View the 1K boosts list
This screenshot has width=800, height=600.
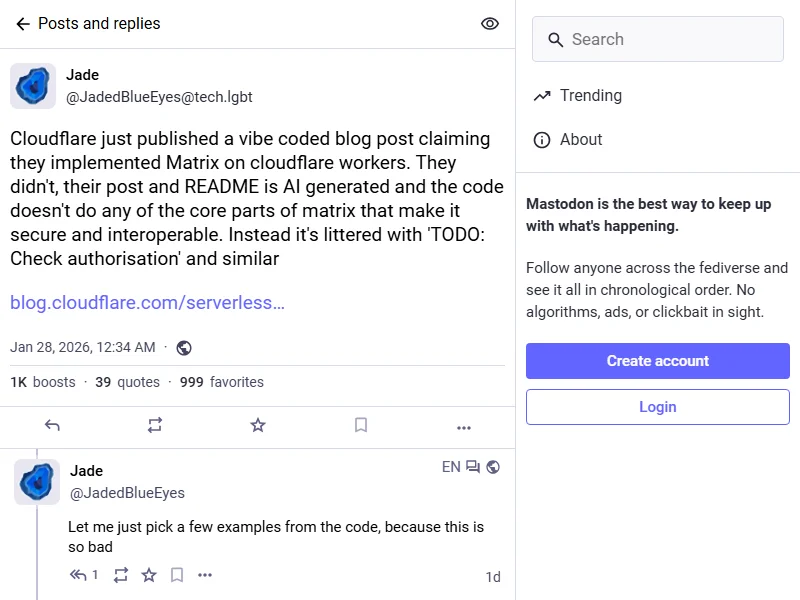pyautogui.click(x=43, y=382)
